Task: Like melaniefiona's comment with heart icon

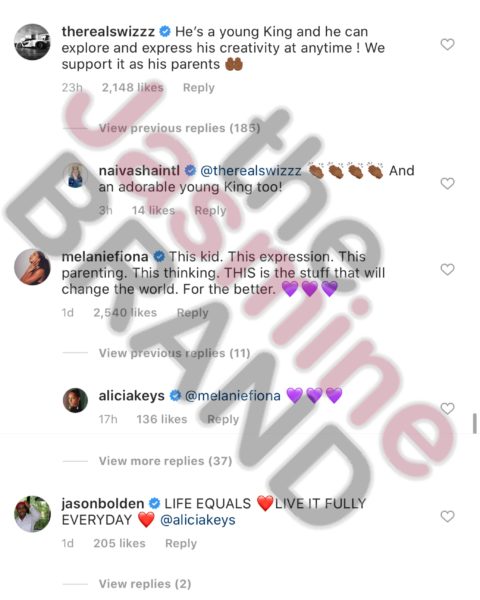Action: click(x=447, y=269)
